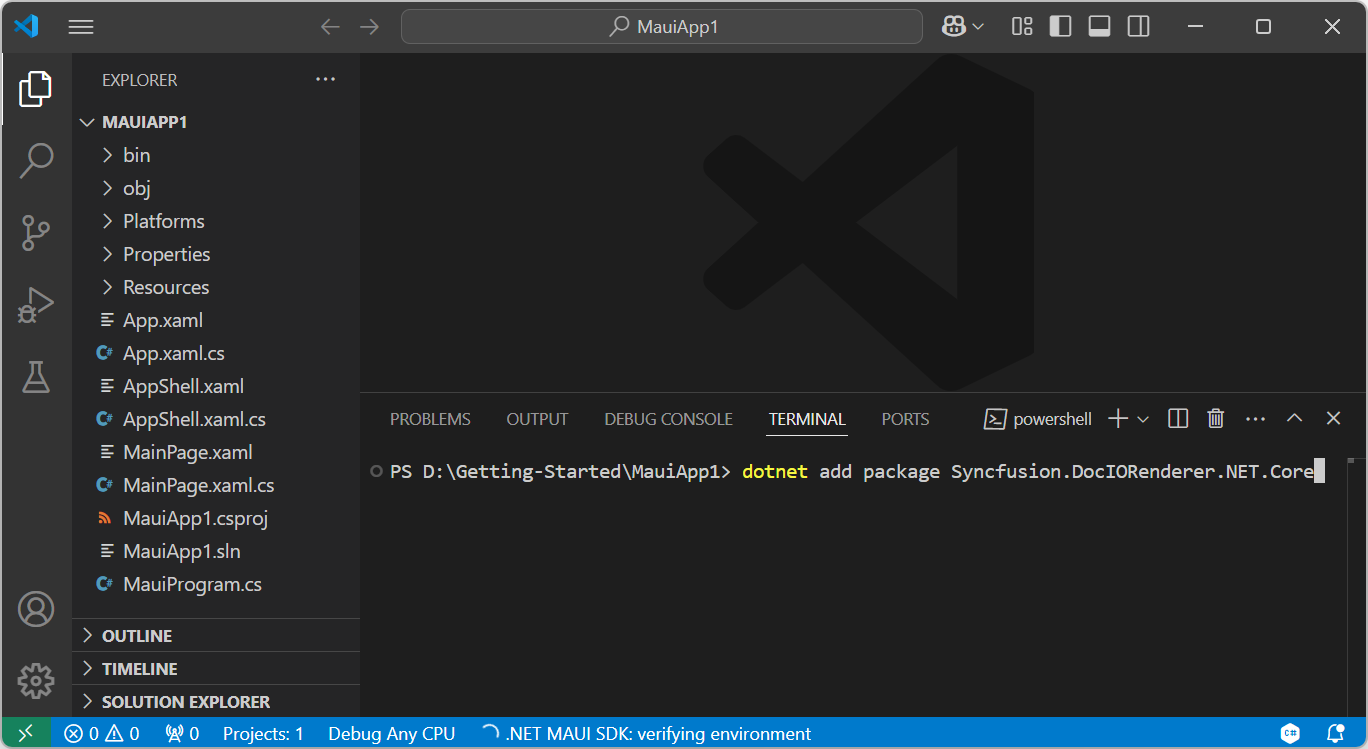Switch to the PROBLEMS tab

pyautogui.click(x=430, y=419)
